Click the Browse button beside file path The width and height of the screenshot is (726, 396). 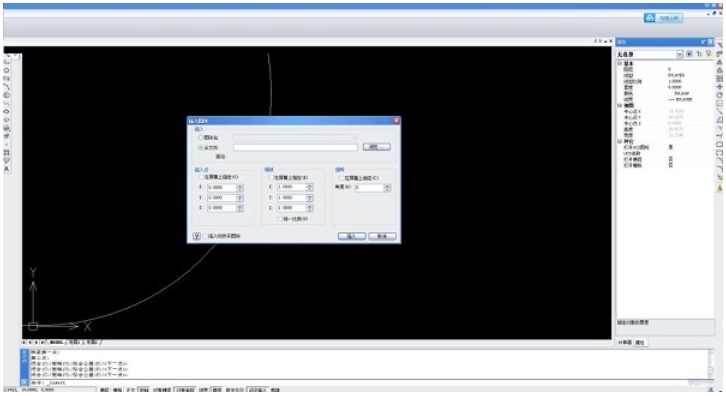[376, 147]
